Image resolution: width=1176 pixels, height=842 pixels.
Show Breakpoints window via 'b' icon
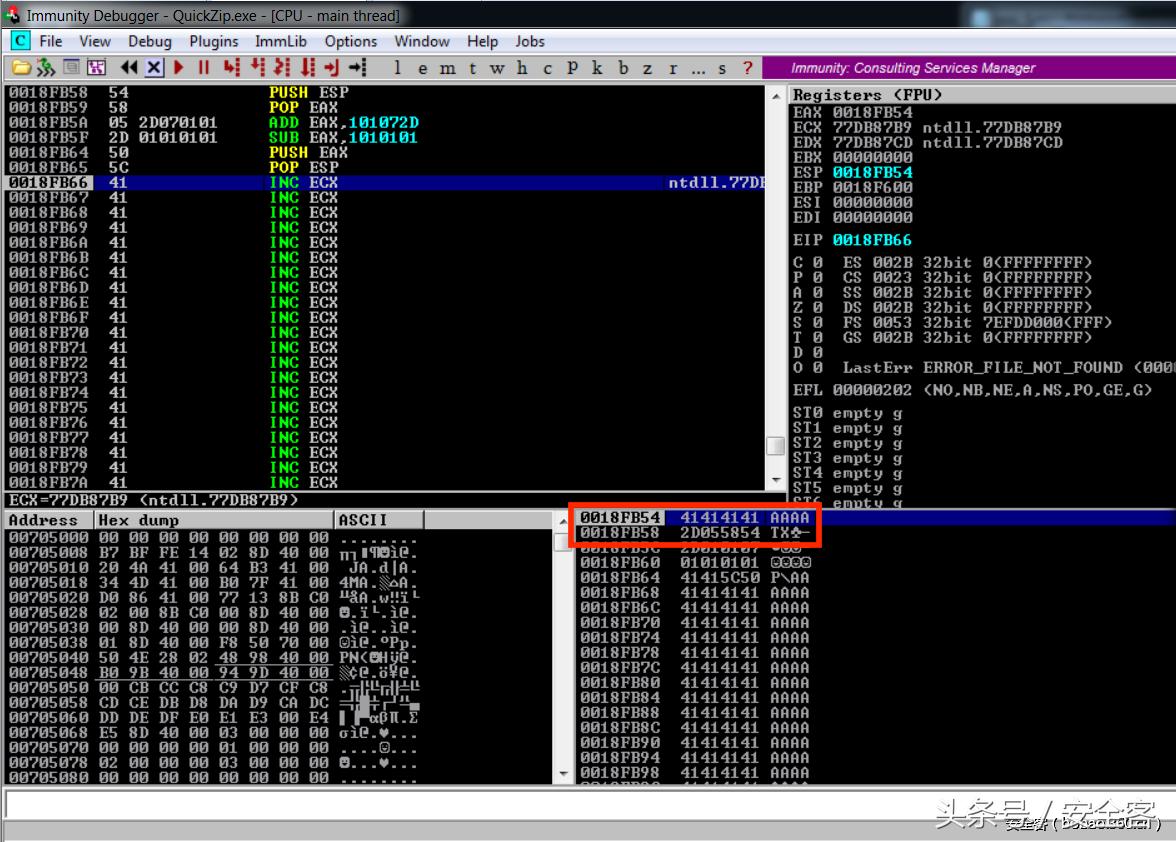point(623,68)
